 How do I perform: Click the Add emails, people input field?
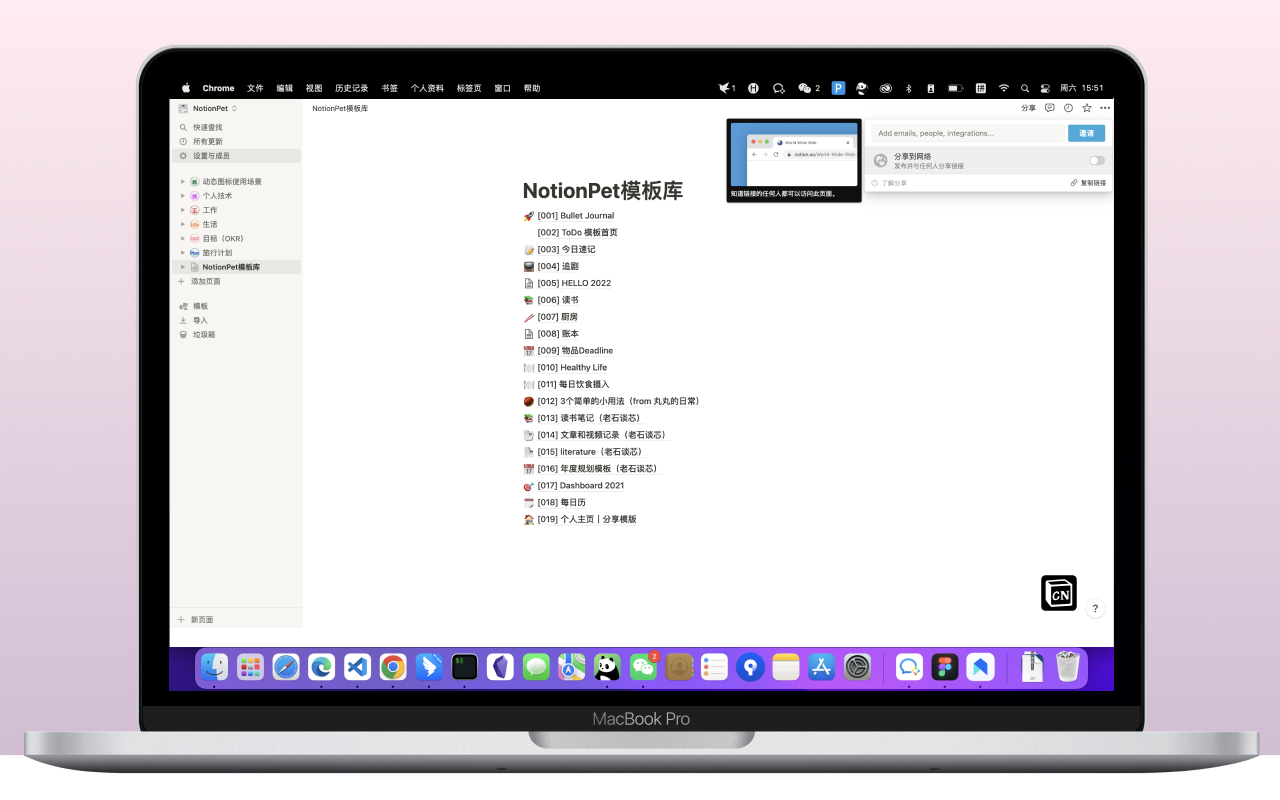(x=967, y=133)
